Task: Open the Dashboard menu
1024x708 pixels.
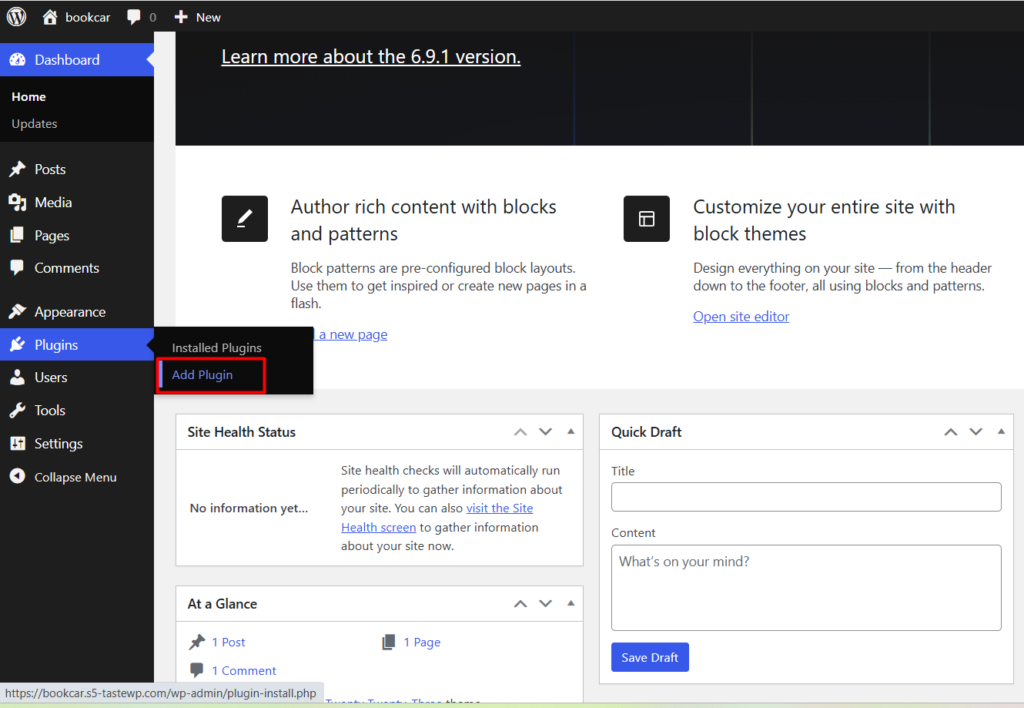Action: pyautogui.click(x=77, y=59)
